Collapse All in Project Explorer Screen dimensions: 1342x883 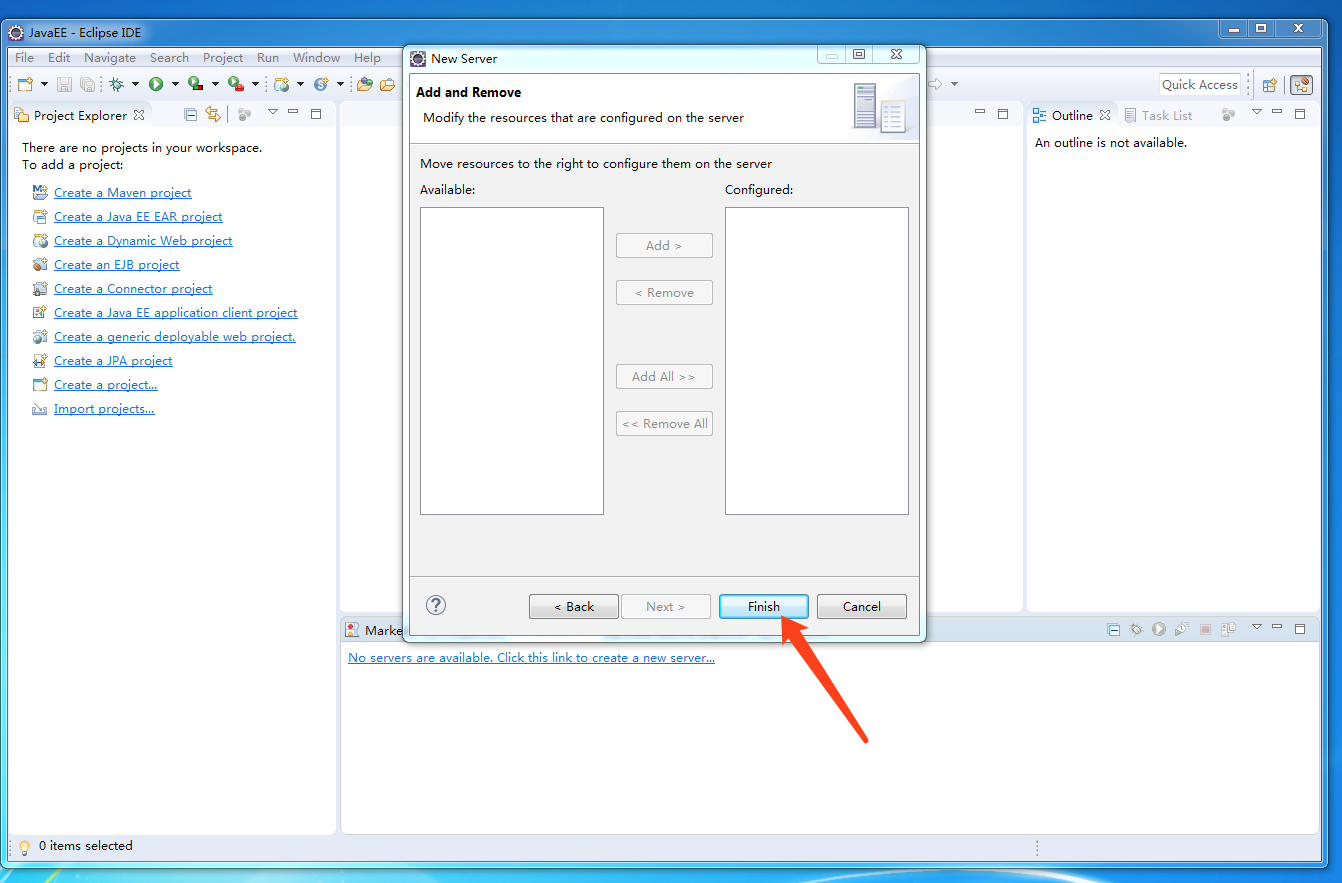[190, 114]
